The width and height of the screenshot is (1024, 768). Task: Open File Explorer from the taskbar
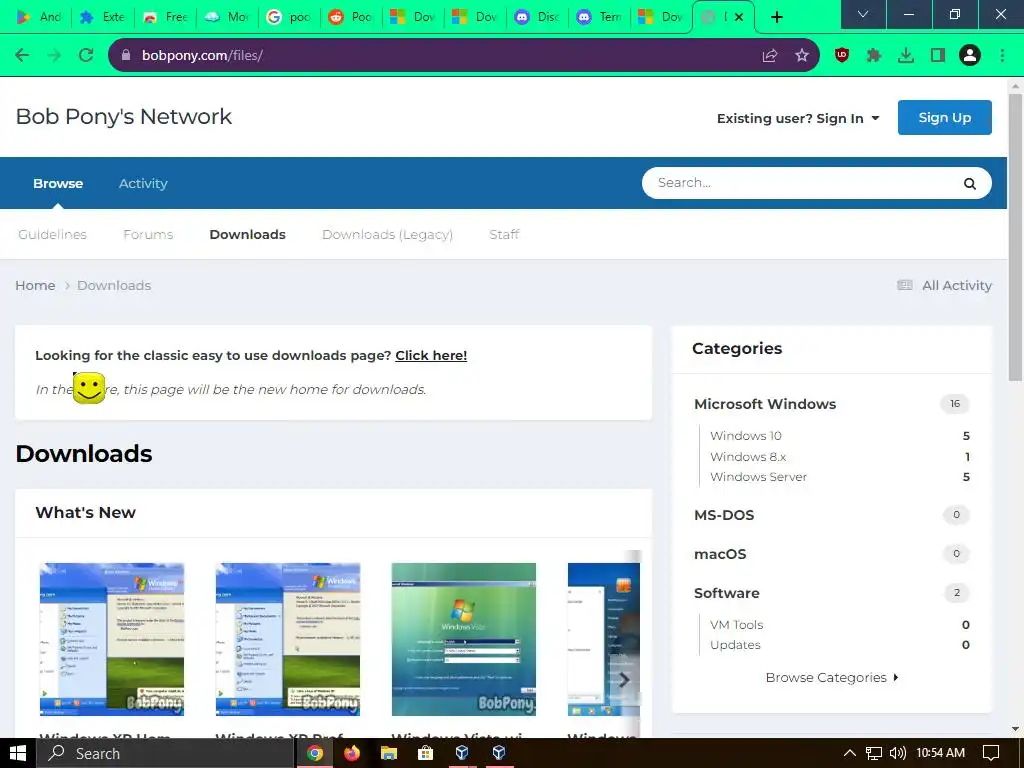click(389, 753)
